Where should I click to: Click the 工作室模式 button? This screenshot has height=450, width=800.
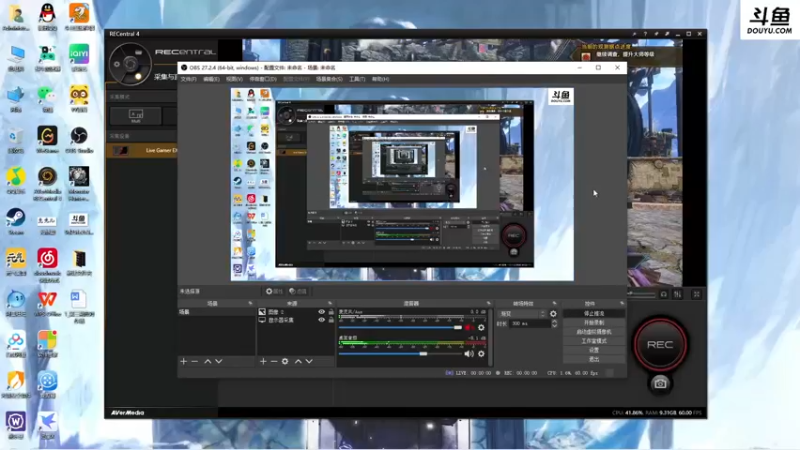pyautogui.click(x=594, y=341)
